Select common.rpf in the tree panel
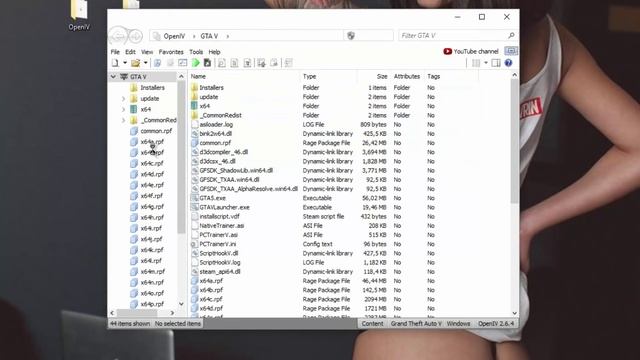Screen dimensions: 640x360 [x=156, y=131]
